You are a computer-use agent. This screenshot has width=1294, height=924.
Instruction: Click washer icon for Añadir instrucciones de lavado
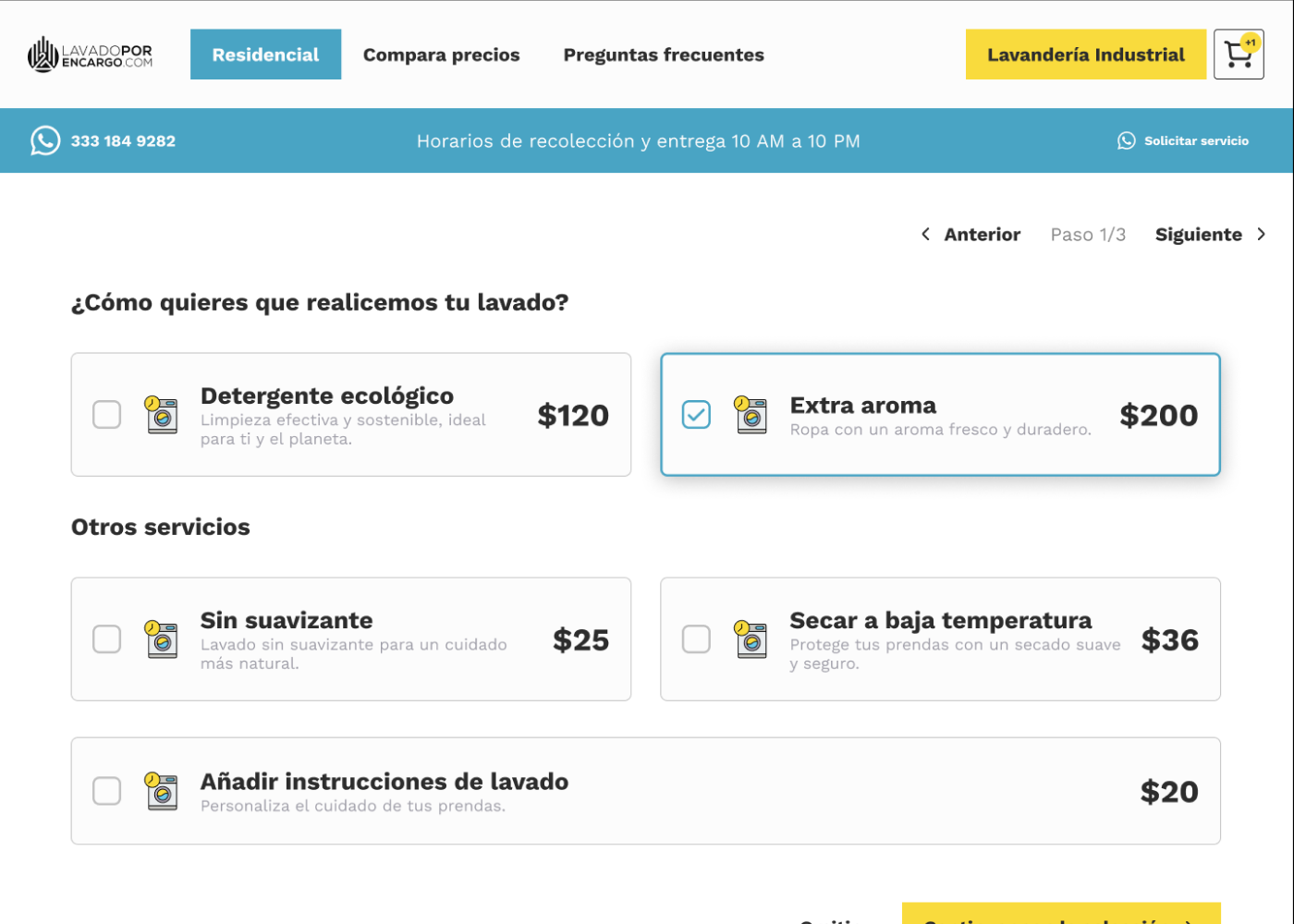(x=162, y=791)
